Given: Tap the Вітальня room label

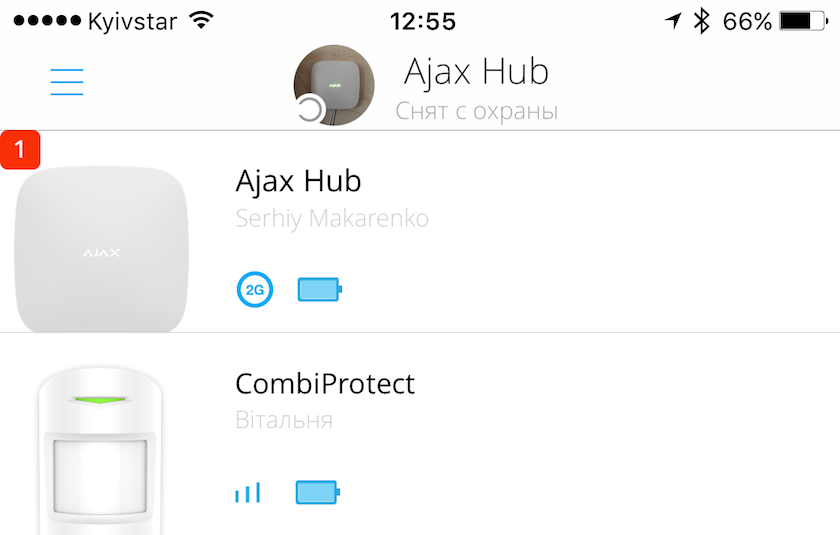Looking at the screenshot, I should pyautogui.click(x=284, y=420).
